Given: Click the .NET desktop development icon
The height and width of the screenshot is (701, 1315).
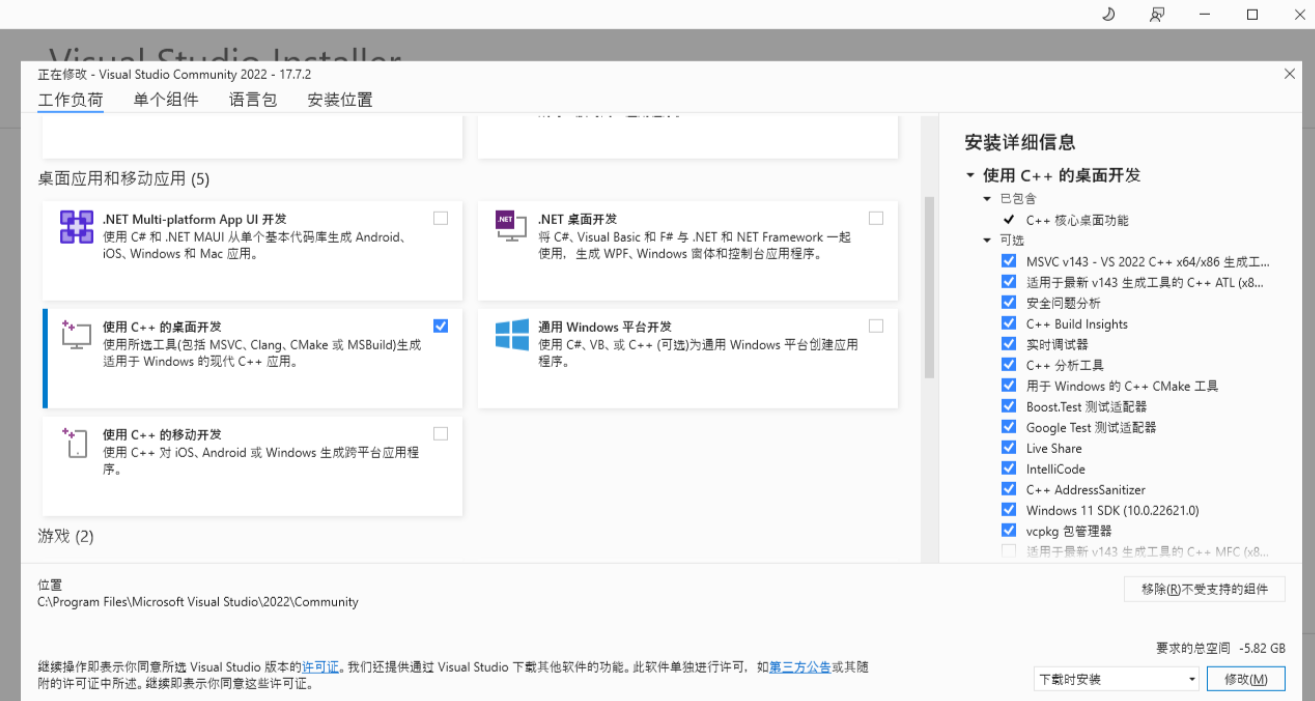Looking at the screenshot, I should 512,226.
